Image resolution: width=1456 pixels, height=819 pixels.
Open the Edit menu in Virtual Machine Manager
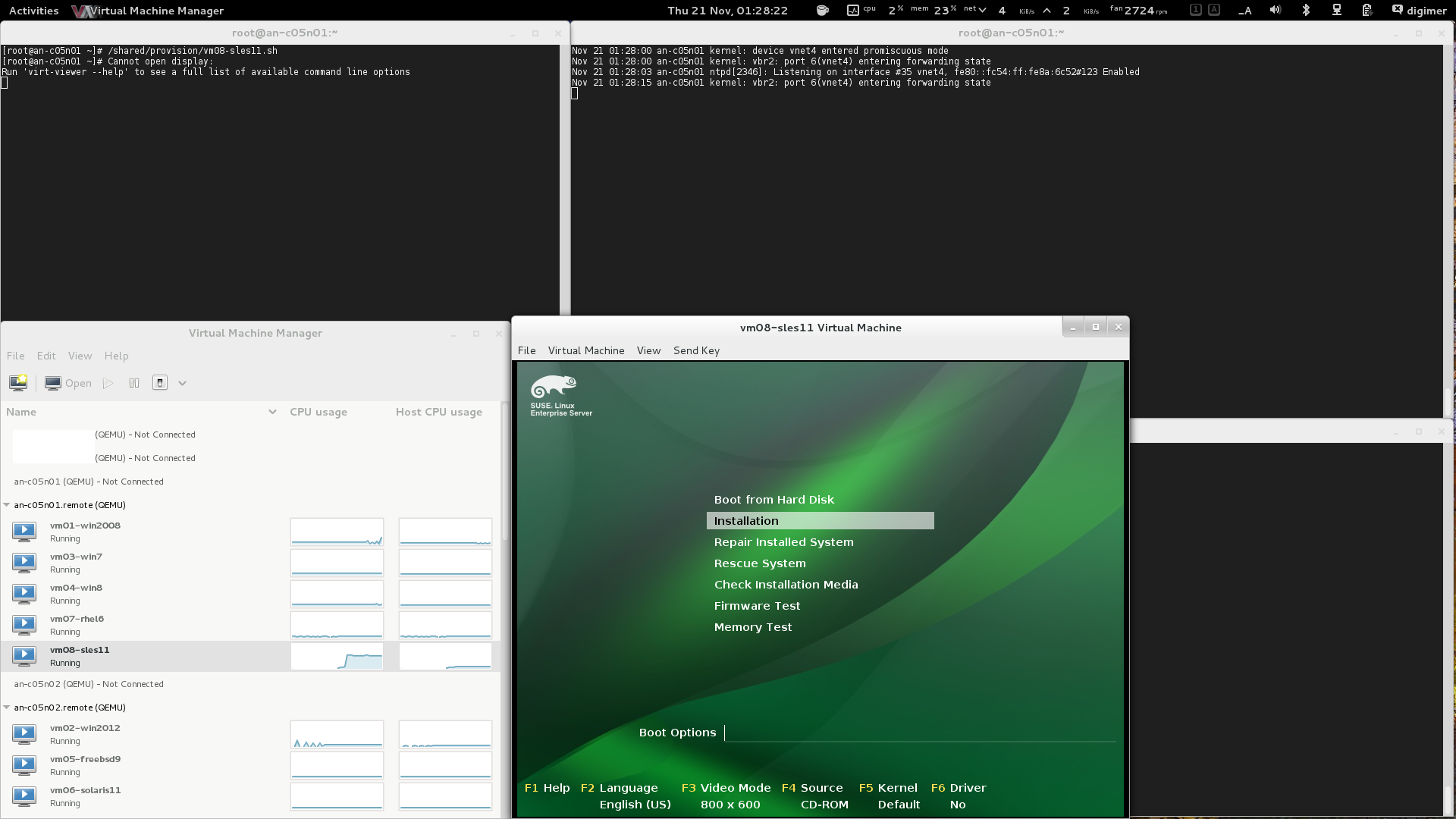(x=46, y=356)
